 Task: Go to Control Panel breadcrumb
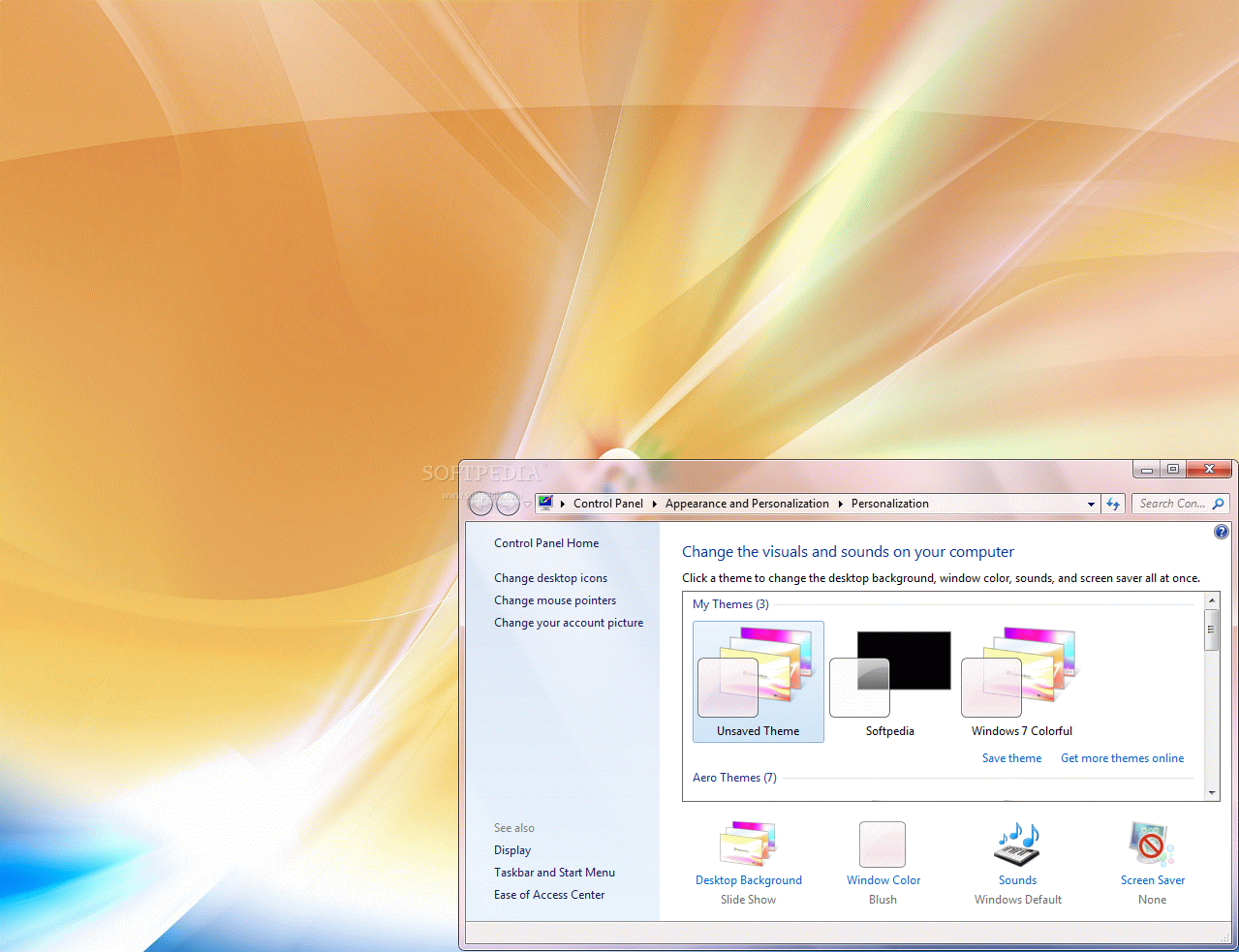click(608, 504)
